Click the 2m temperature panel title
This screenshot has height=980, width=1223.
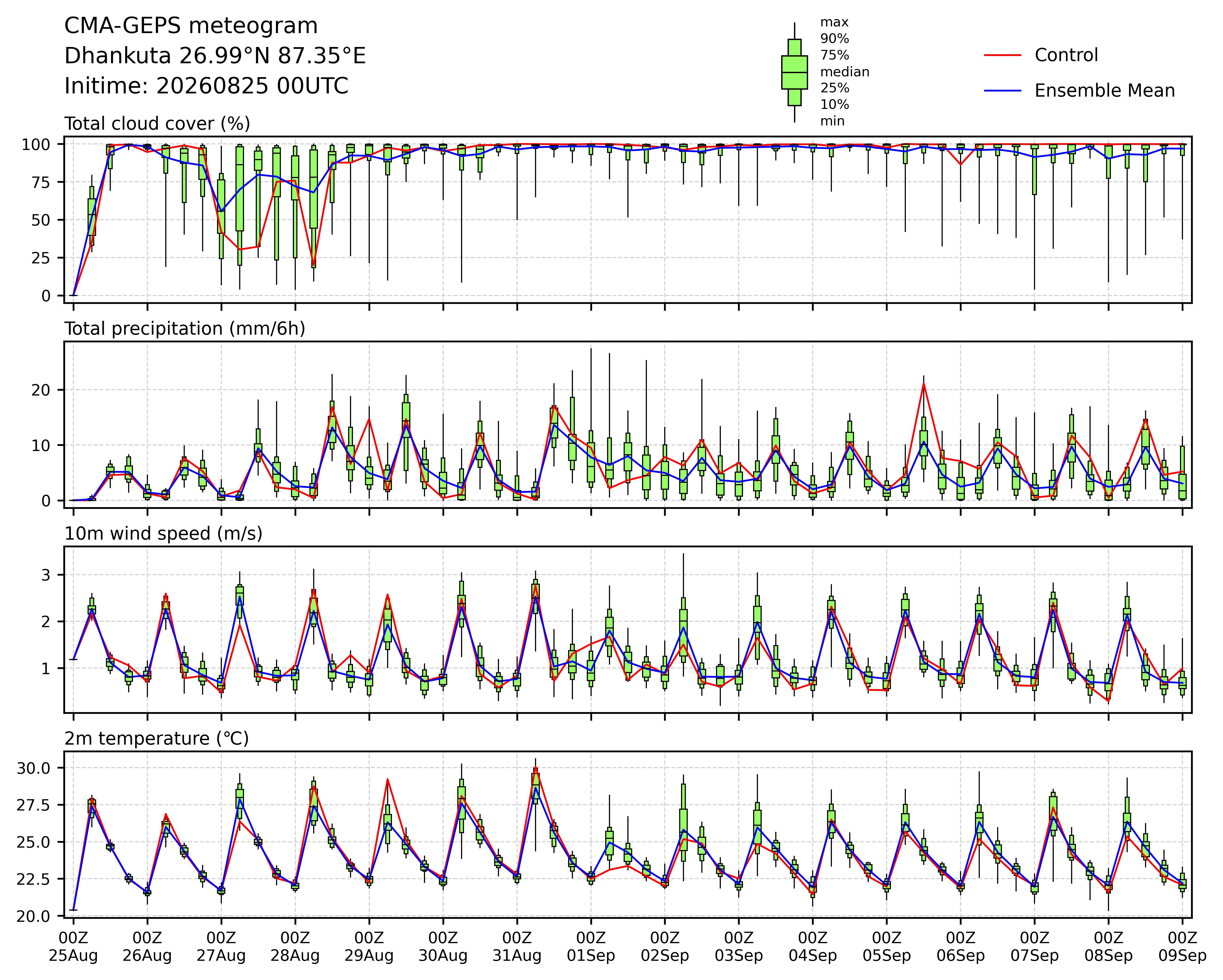(156, 739)
